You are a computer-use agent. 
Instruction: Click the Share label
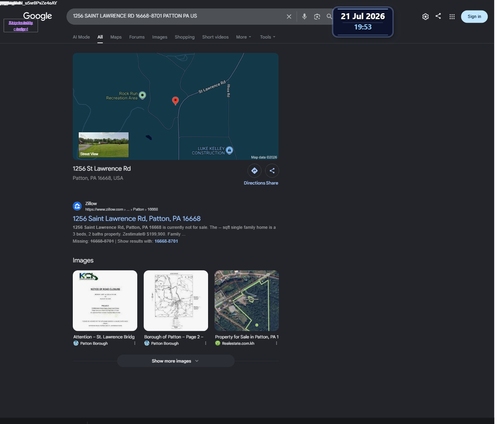click(x=272, y=183)
